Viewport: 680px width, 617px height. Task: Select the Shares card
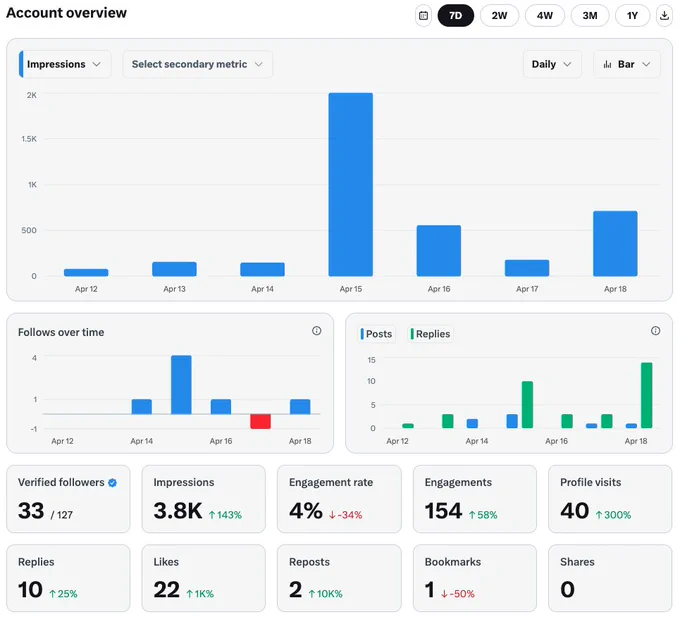point(610,578)
